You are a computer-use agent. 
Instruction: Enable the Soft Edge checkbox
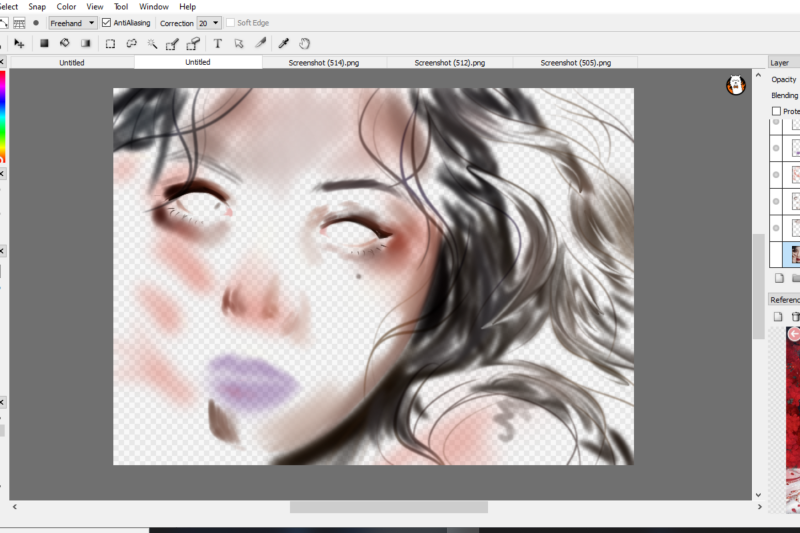pos(231,23)
